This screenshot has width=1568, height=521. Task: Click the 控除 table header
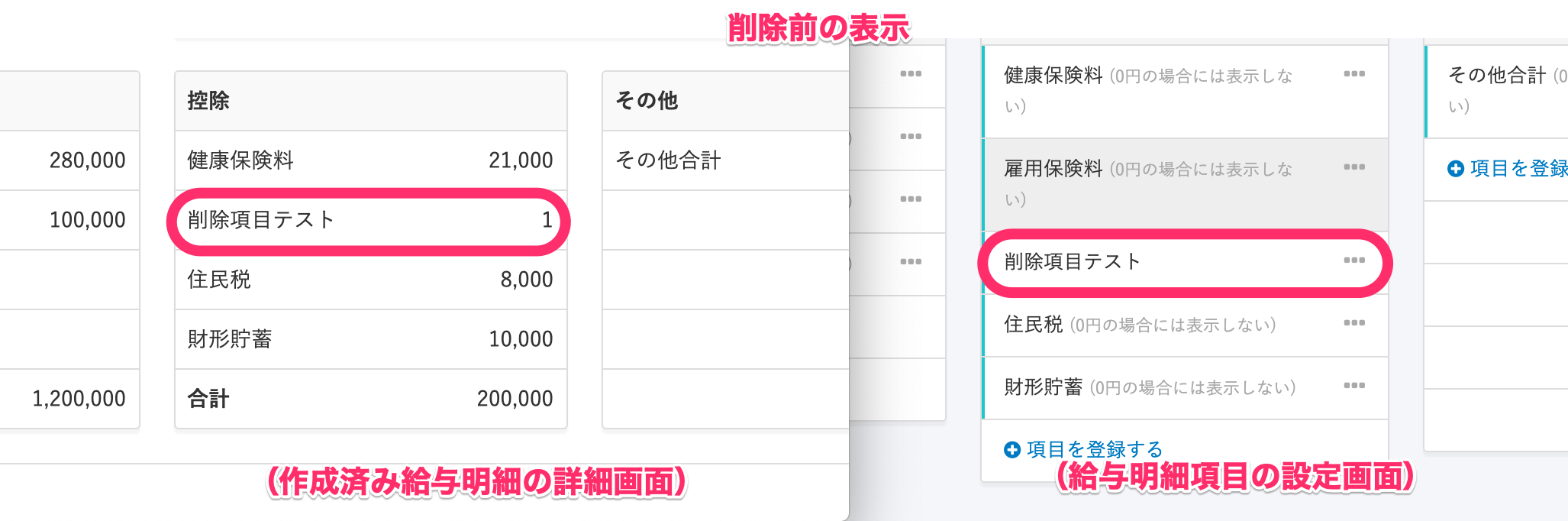tap(371, 101)
